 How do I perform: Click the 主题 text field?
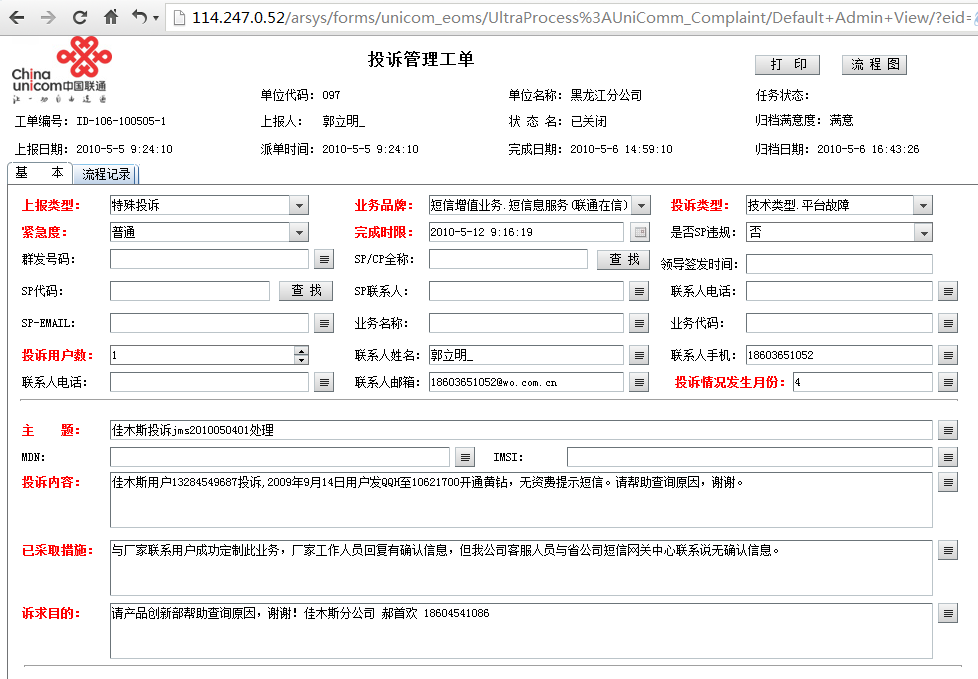pos(521,430)
